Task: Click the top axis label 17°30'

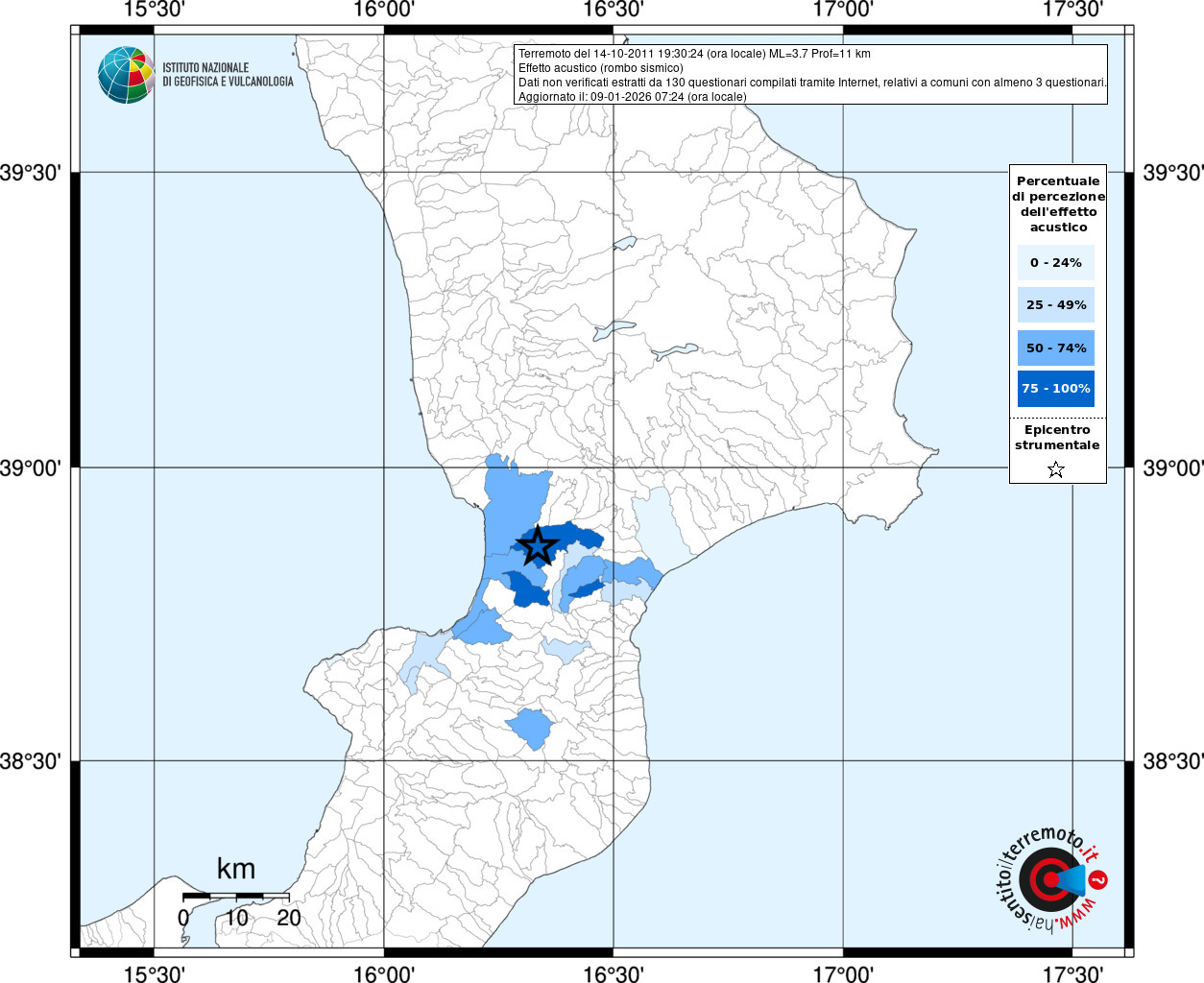Action: 1072,10
